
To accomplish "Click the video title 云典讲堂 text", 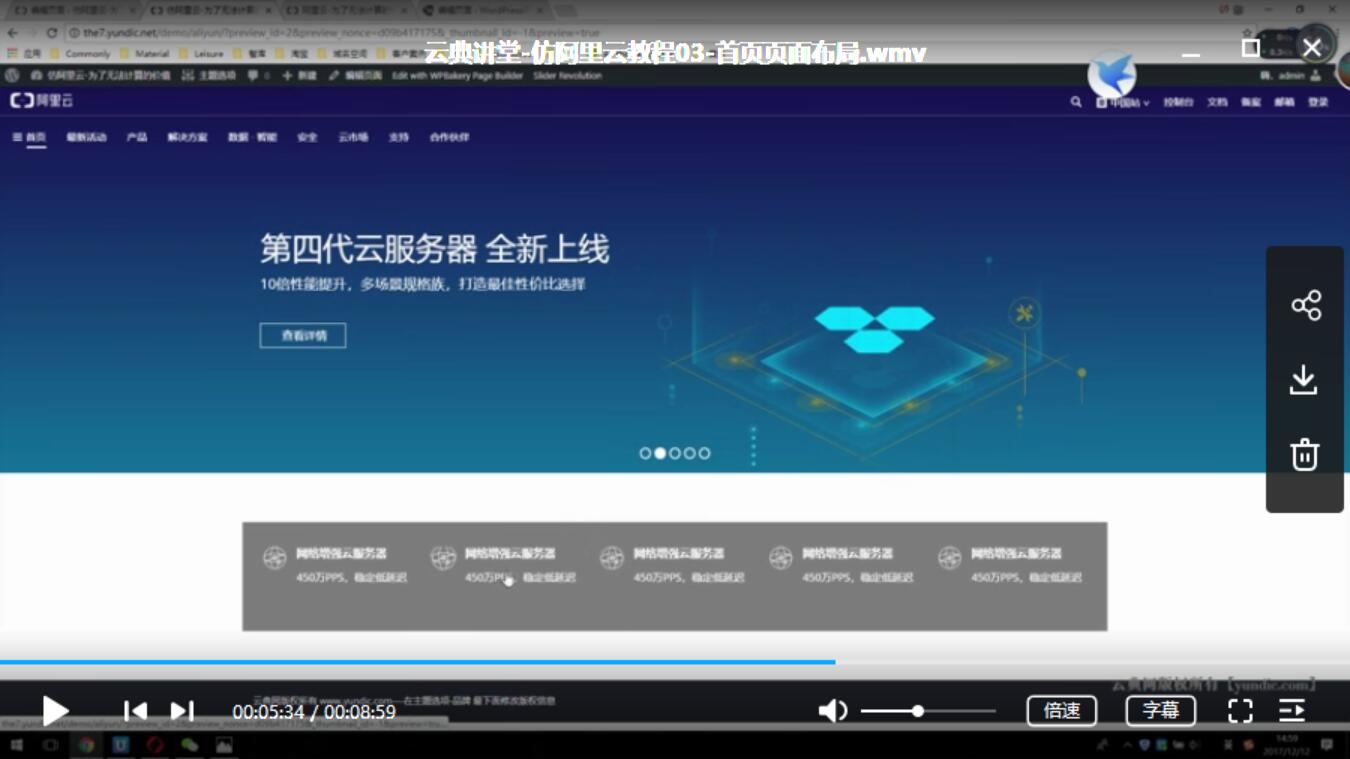I will tap(675, 52).
